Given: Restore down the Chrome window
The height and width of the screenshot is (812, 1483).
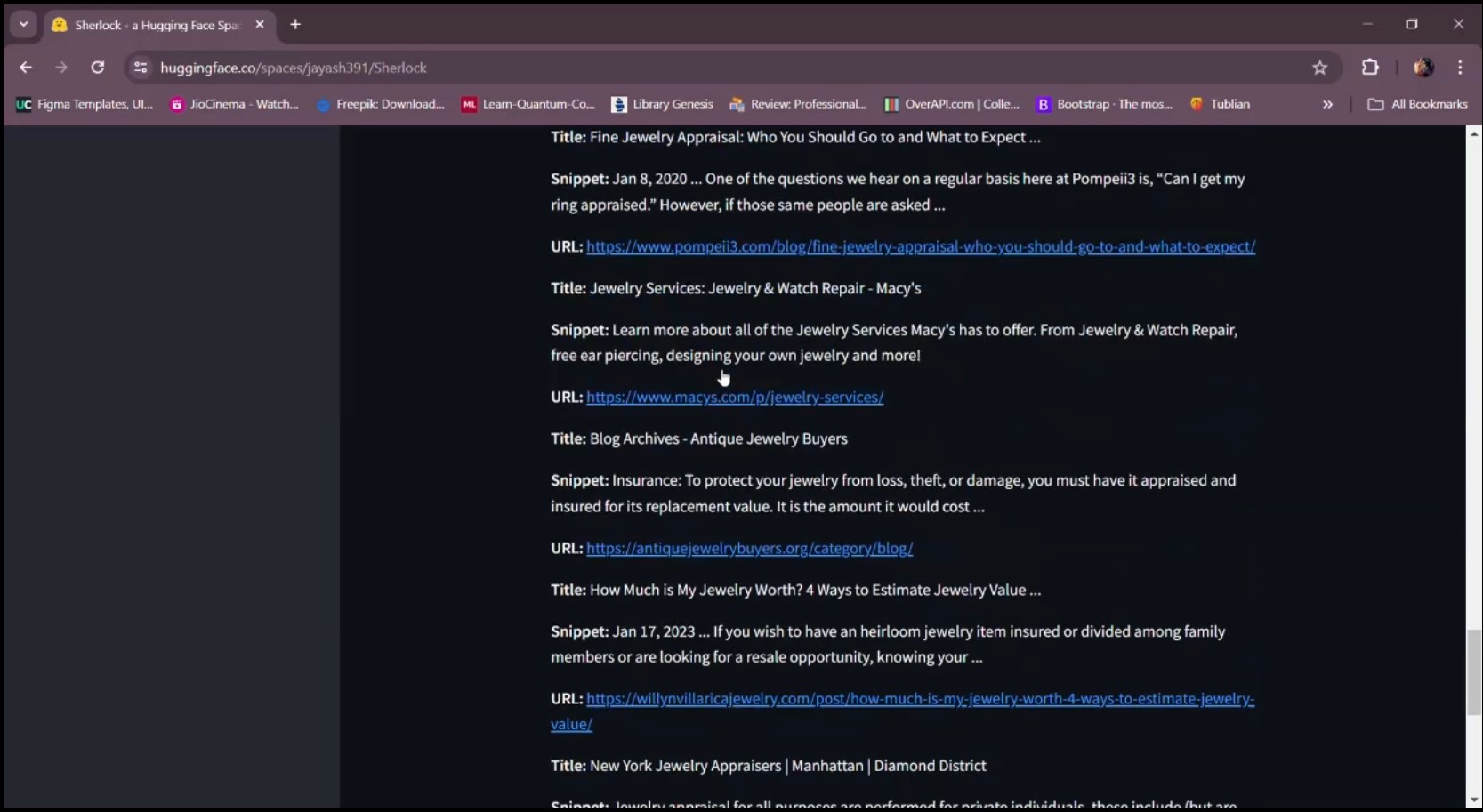Looking at the screenshot, I should coord(1412,24).
